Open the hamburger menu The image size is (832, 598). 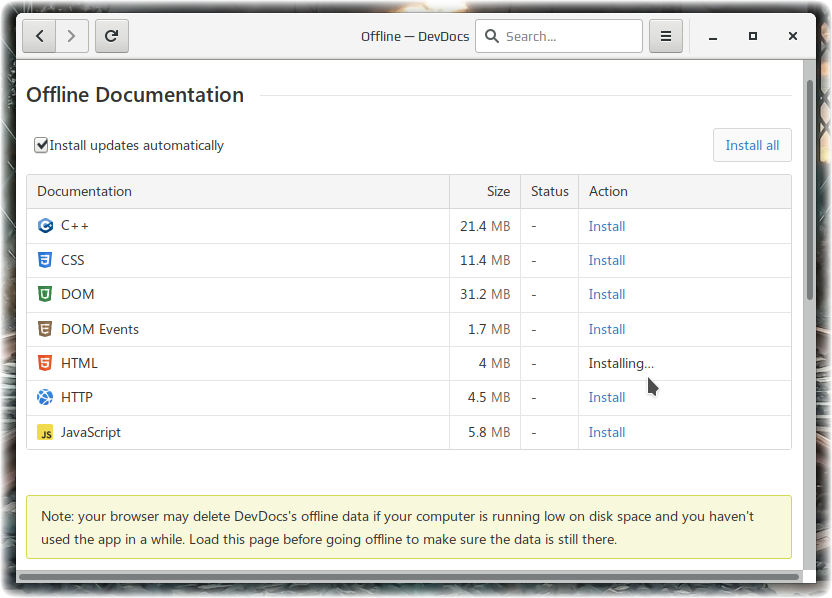(x=665, y=36)
